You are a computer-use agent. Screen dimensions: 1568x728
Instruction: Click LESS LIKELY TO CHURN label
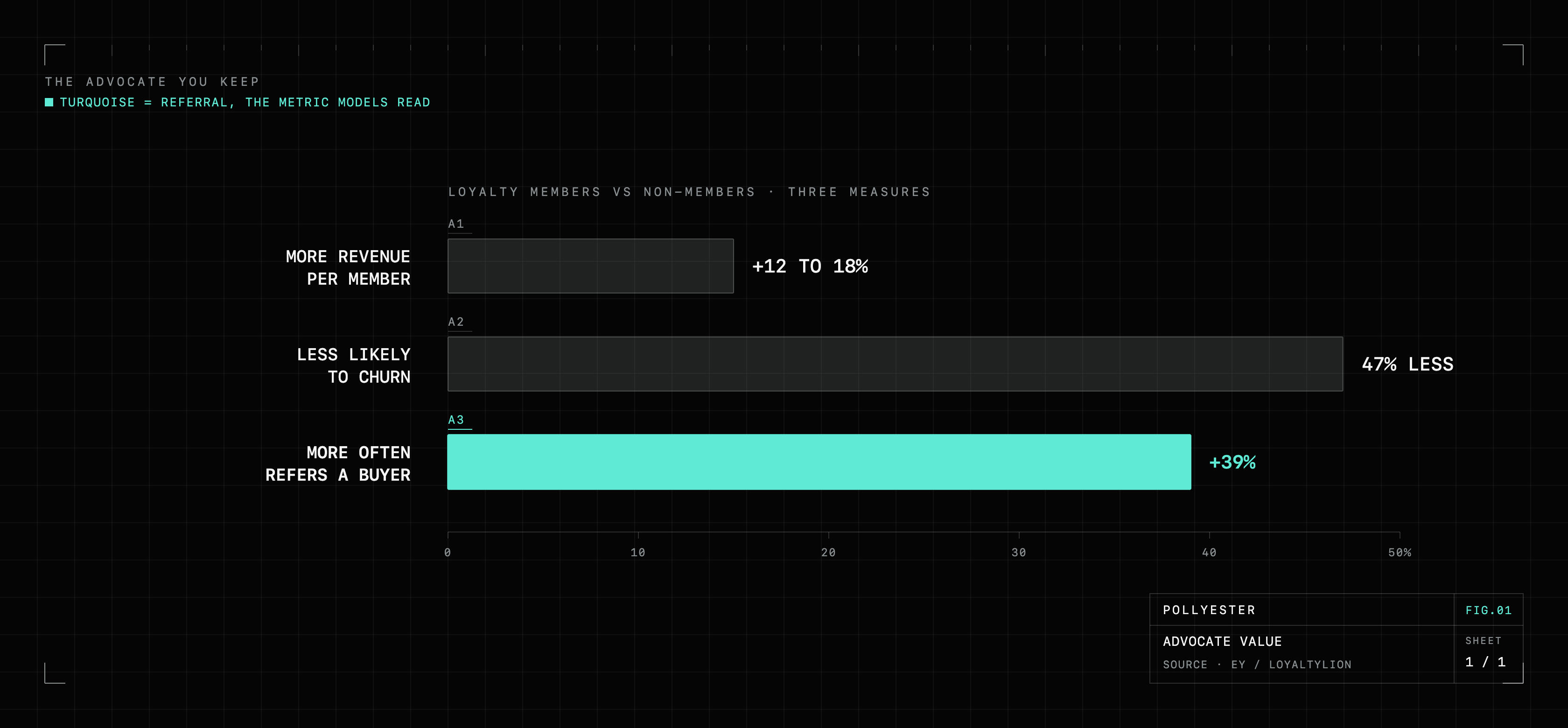[354, 366]
